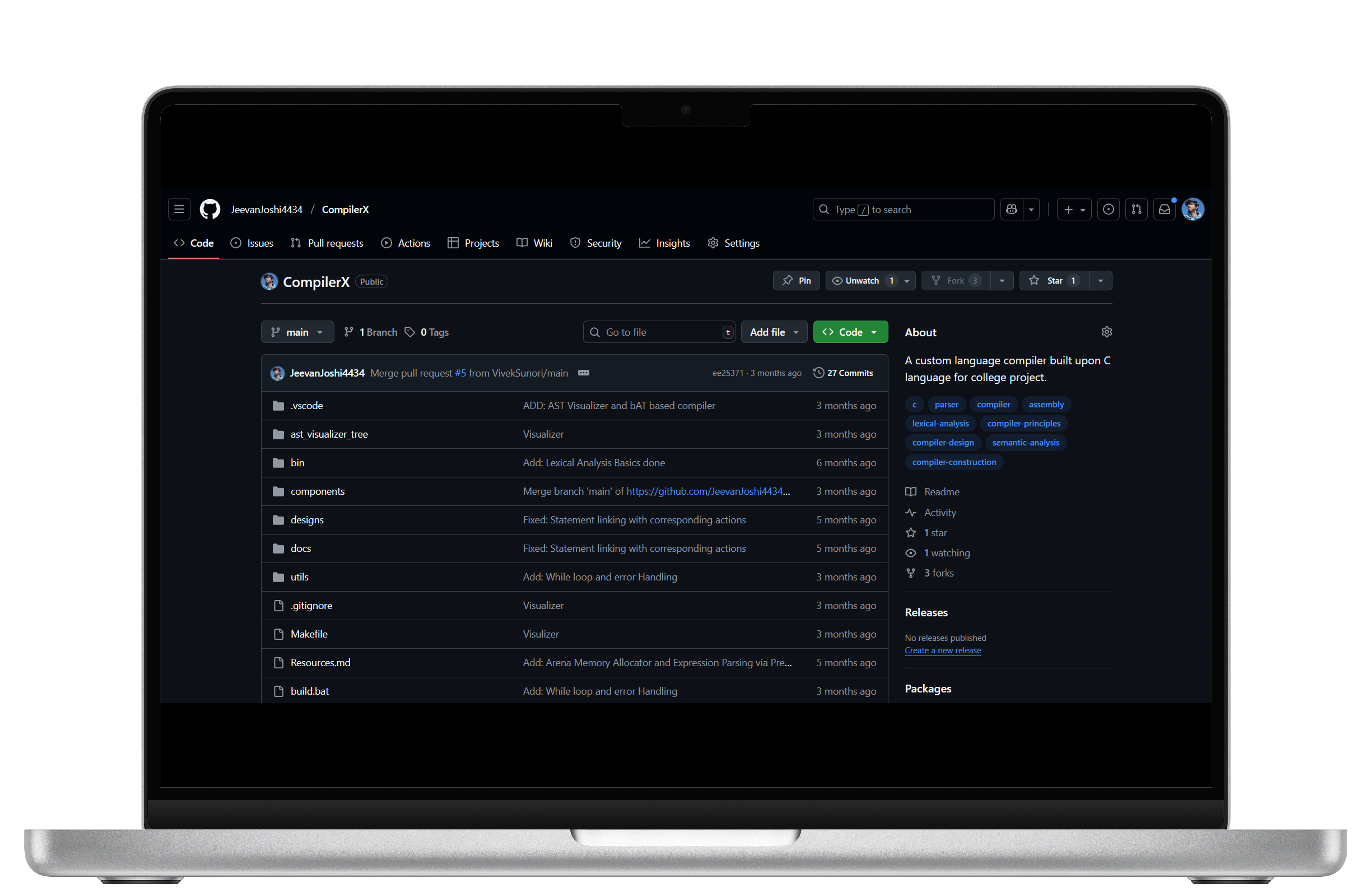Open the components folder
This screenshot has height=892, width=1372.
coord(317,491)
